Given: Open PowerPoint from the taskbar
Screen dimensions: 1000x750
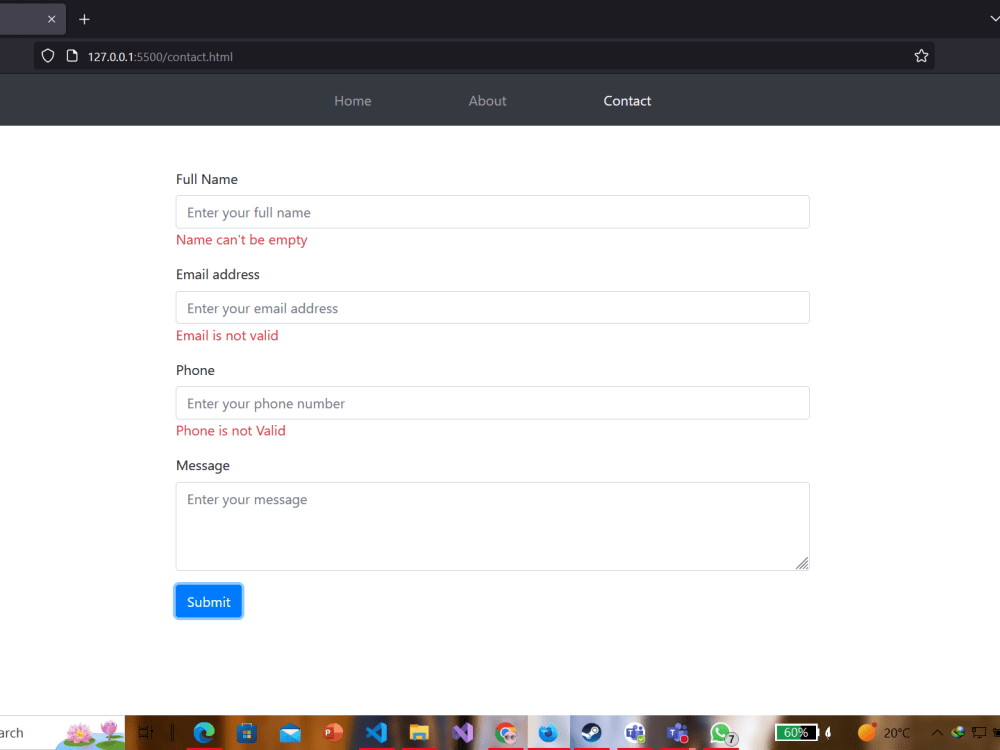Looking at the screenshot, I should tap(333, 733).
